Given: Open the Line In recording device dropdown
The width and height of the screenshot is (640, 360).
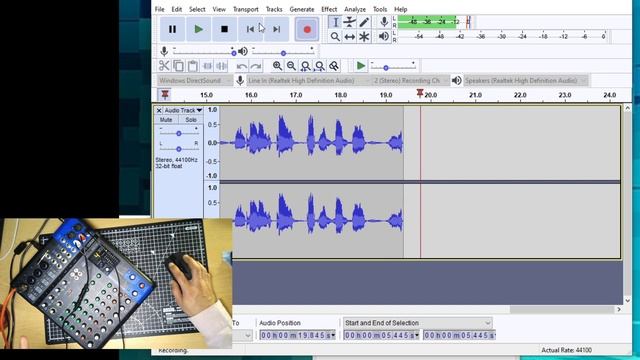Looking at the screenshot, I should [x=308, y=80].
